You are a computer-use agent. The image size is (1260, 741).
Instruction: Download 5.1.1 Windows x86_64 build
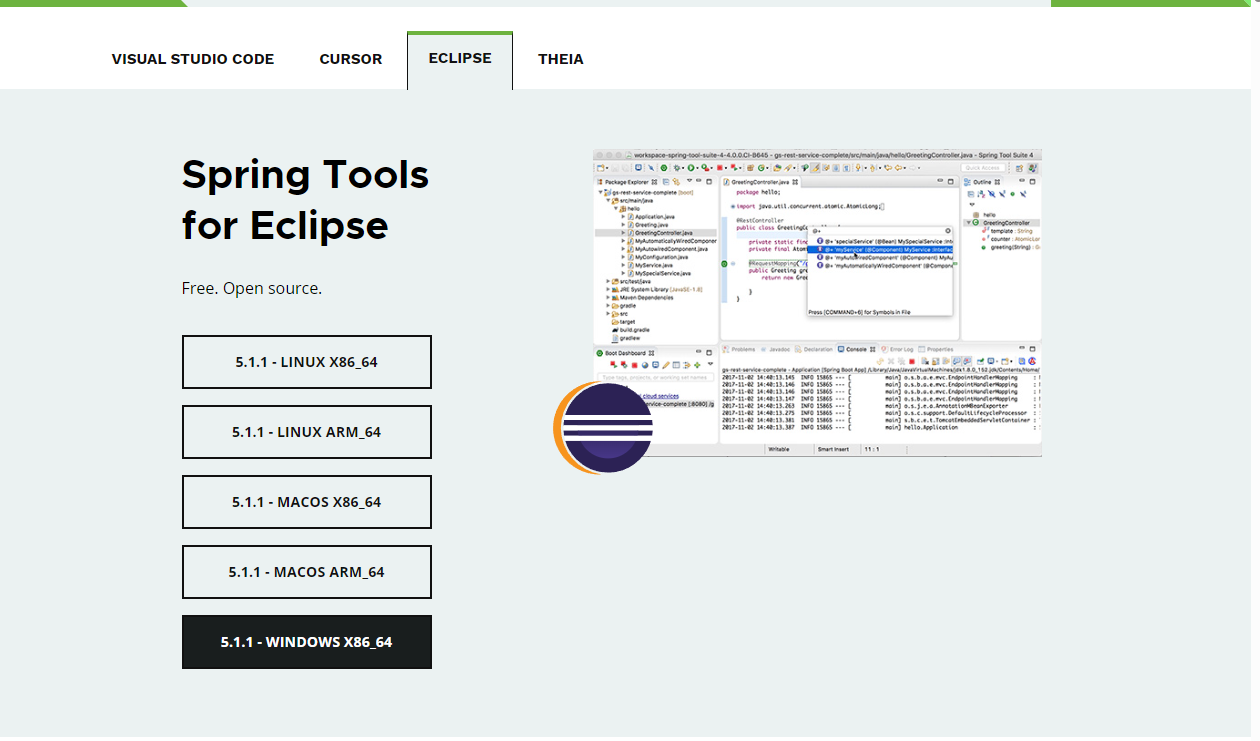(x=307, y=642)
